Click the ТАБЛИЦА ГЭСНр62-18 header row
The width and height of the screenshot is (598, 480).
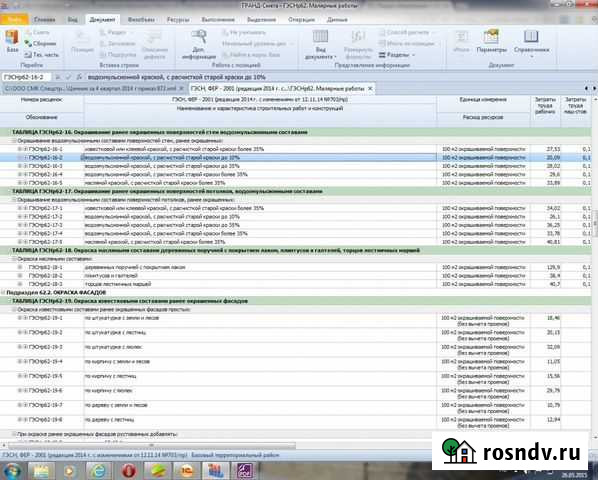pyautogui.click(x=296, y=250)
